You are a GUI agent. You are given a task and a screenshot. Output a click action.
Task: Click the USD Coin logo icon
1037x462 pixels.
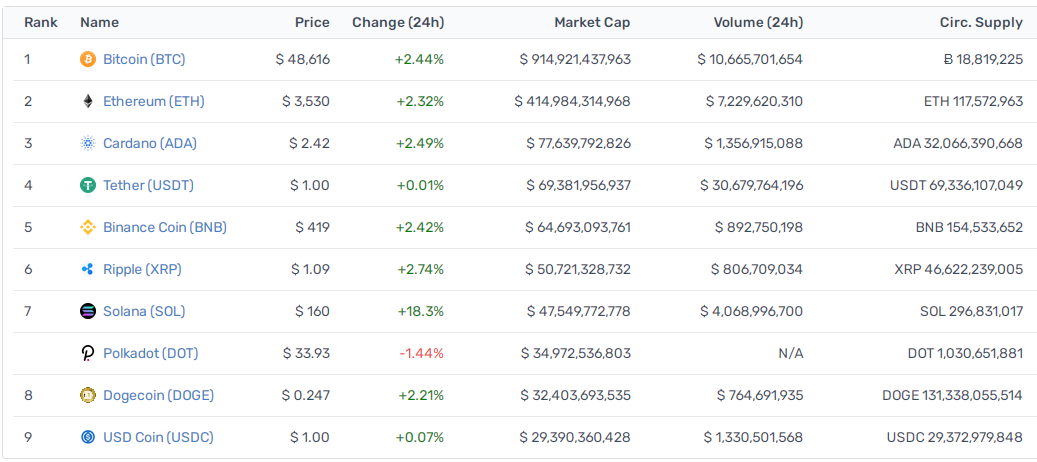pos(88,438)
